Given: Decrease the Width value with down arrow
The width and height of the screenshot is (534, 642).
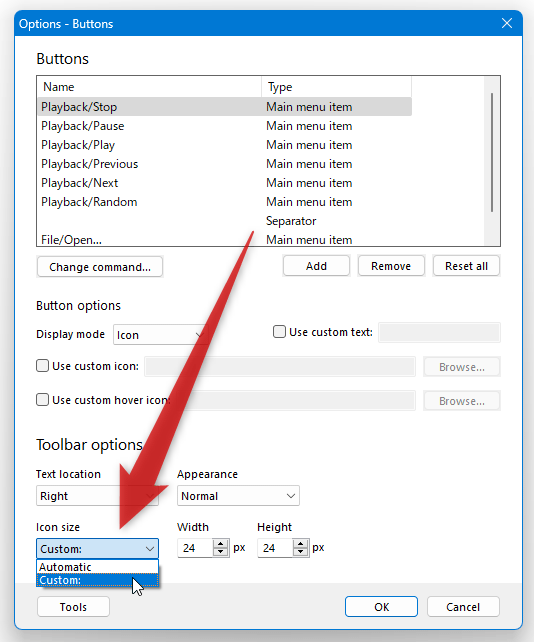Looking at the screenshot, I should [221, 552].
